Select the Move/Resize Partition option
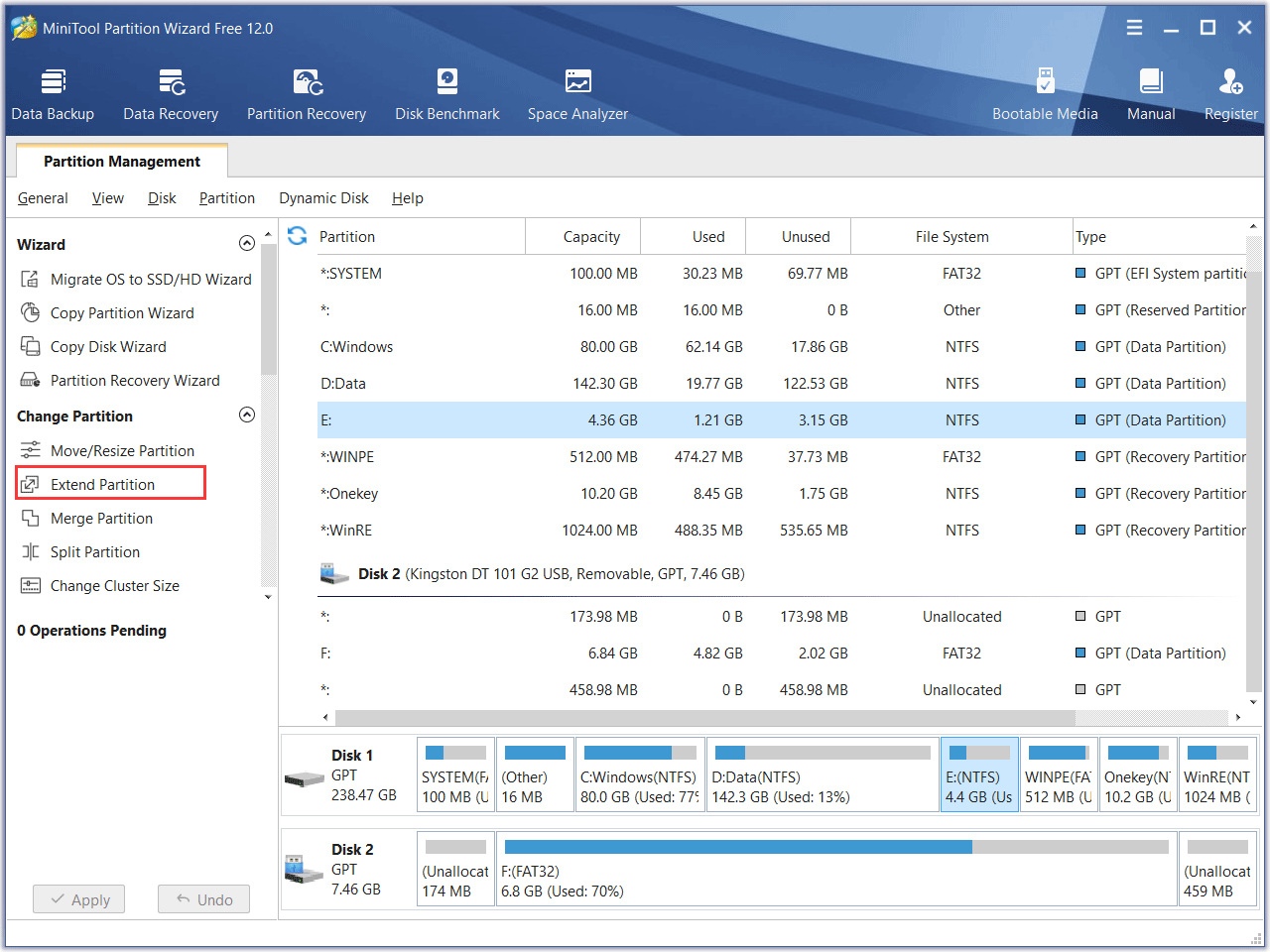1270x952 pixels. pyautogui.click(x=122, y=450)
